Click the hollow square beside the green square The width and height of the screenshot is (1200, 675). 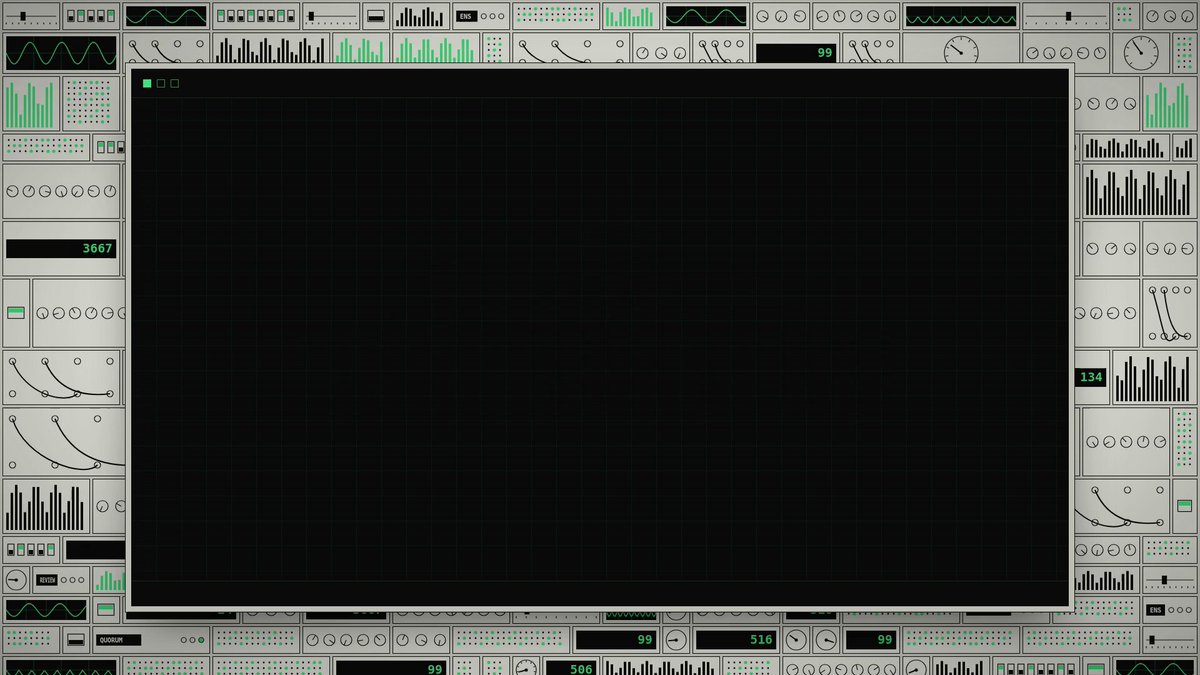coord(161,83)
